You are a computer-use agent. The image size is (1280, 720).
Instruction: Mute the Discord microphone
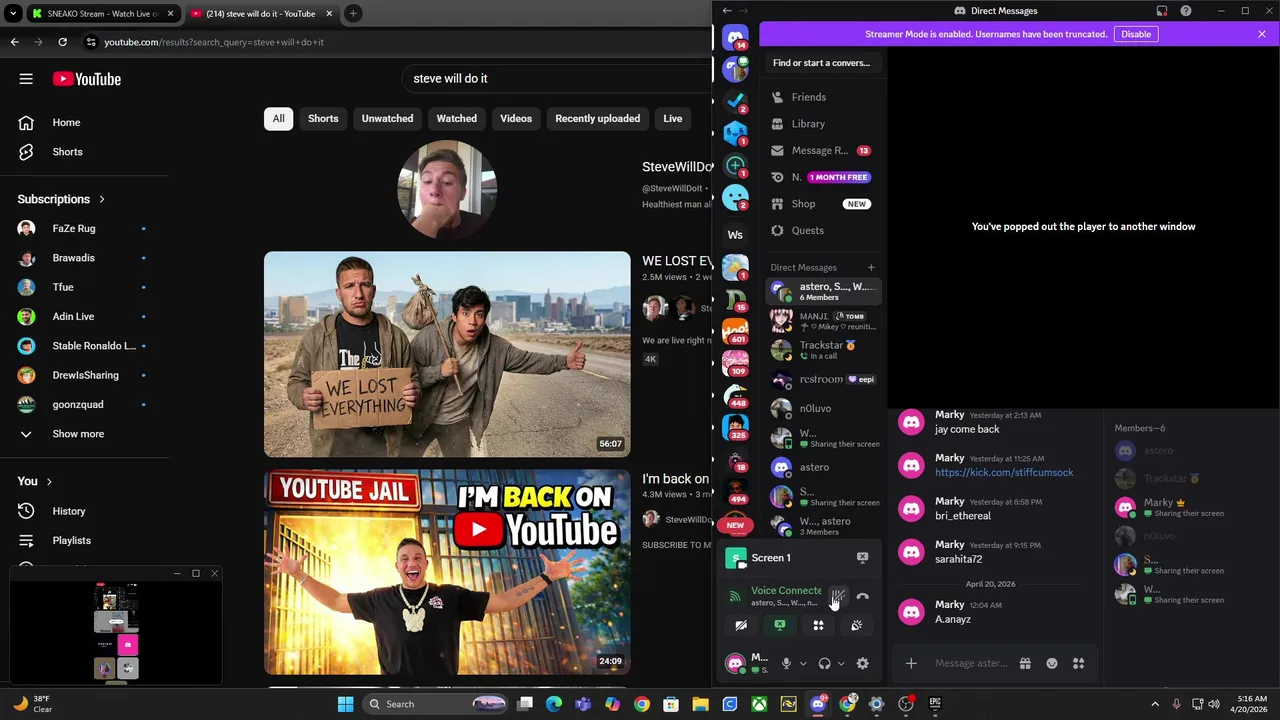pyautogui.click(x=786, y=663)
